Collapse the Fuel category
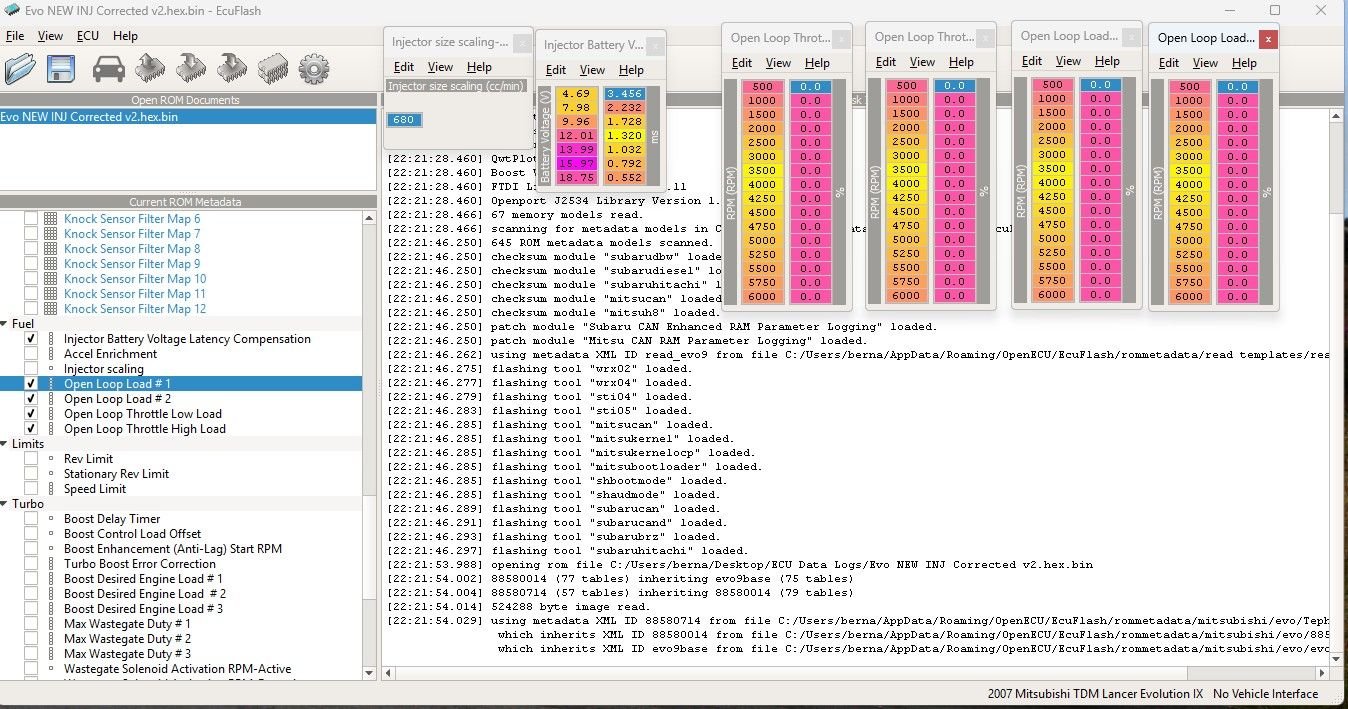Screen dimensions: 1348x709 pyautogui.click(x=5, y=324)
